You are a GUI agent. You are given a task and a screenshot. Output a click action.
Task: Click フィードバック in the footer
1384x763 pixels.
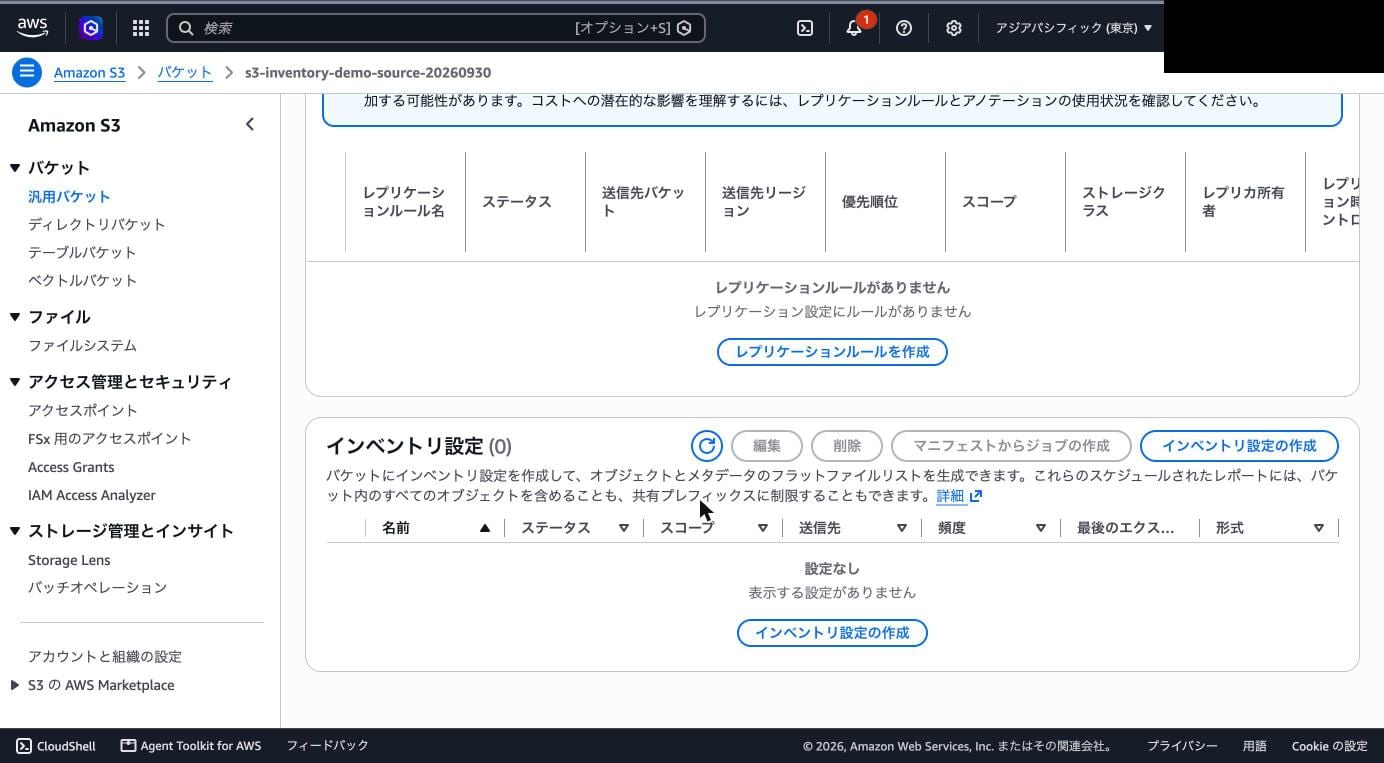coord(328,746)
